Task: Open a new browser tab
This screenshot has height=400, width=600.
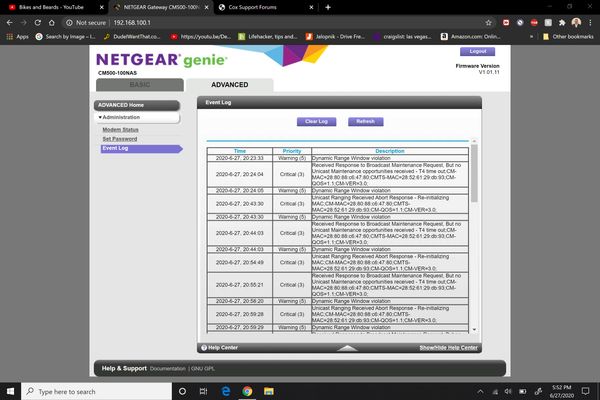Action: coord(328,7)
